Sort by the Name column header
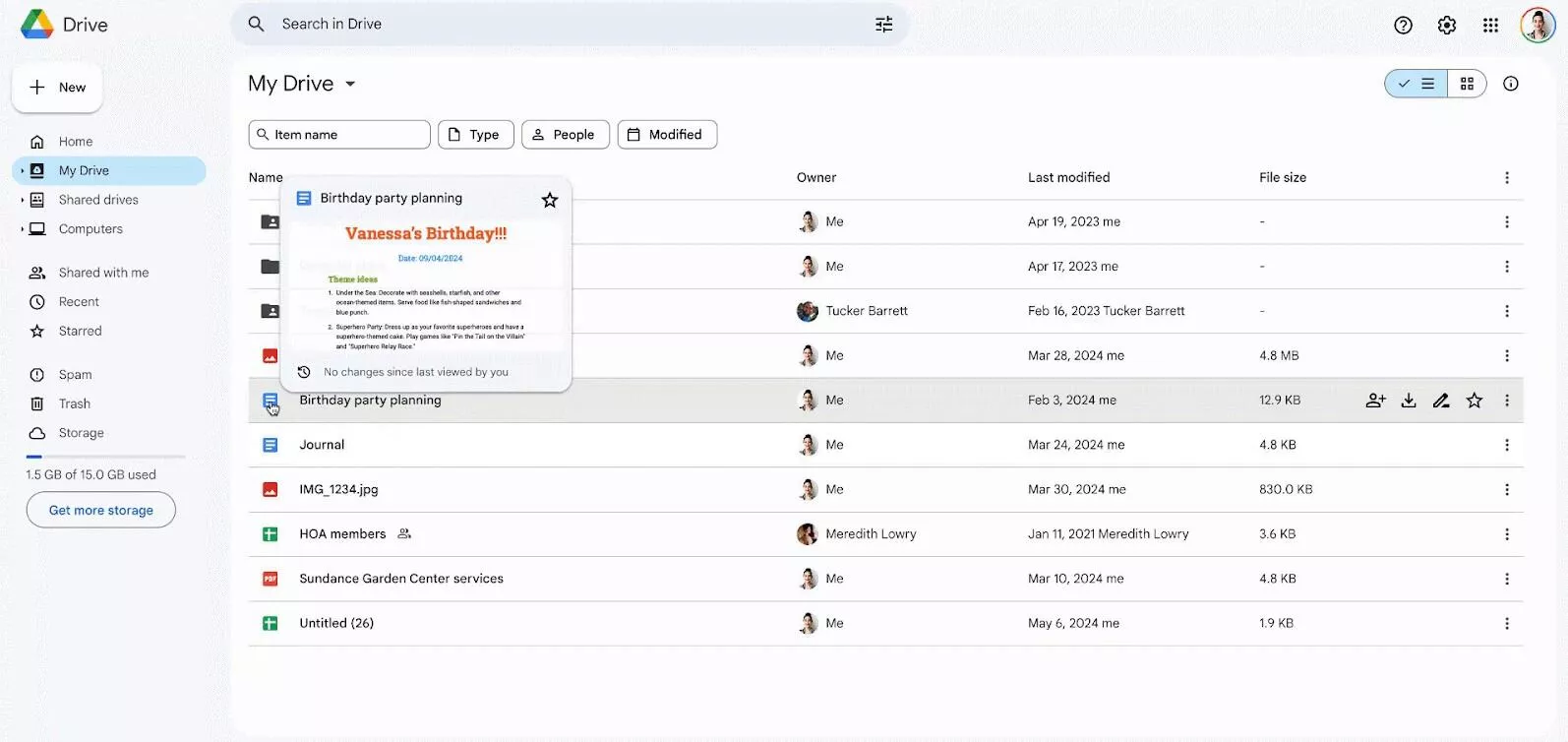Image resolution: width=1568 pixels, height=742 pixels. [266, 177]
